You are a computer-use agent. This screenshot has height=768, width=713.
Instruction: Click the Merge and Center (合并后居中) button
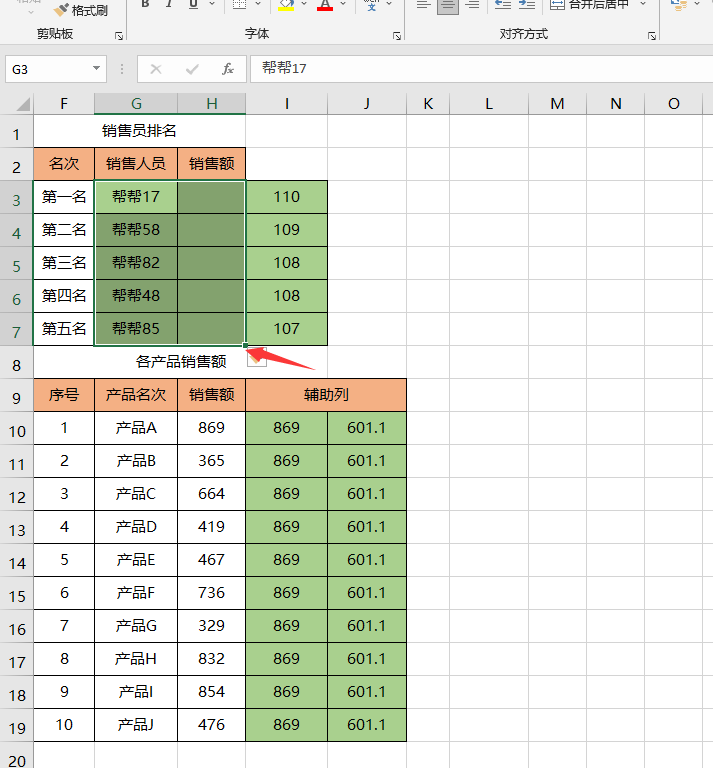pyautogui.click(x=590, y=5)
